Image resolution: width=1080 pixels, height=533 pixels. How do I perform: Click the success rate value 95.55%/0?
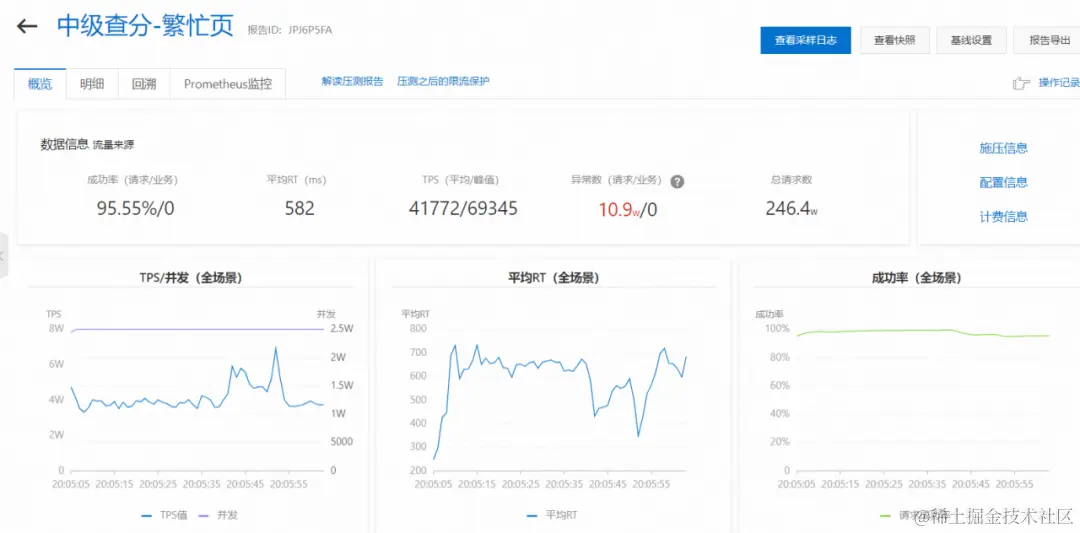click(136, 209)
